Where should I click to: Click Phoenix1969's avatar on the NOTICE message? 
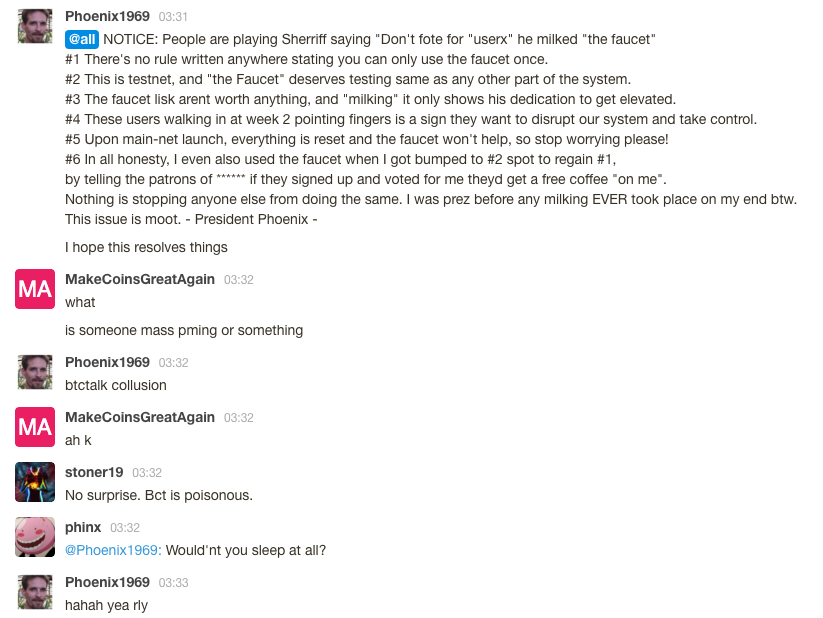click(35, 26)
